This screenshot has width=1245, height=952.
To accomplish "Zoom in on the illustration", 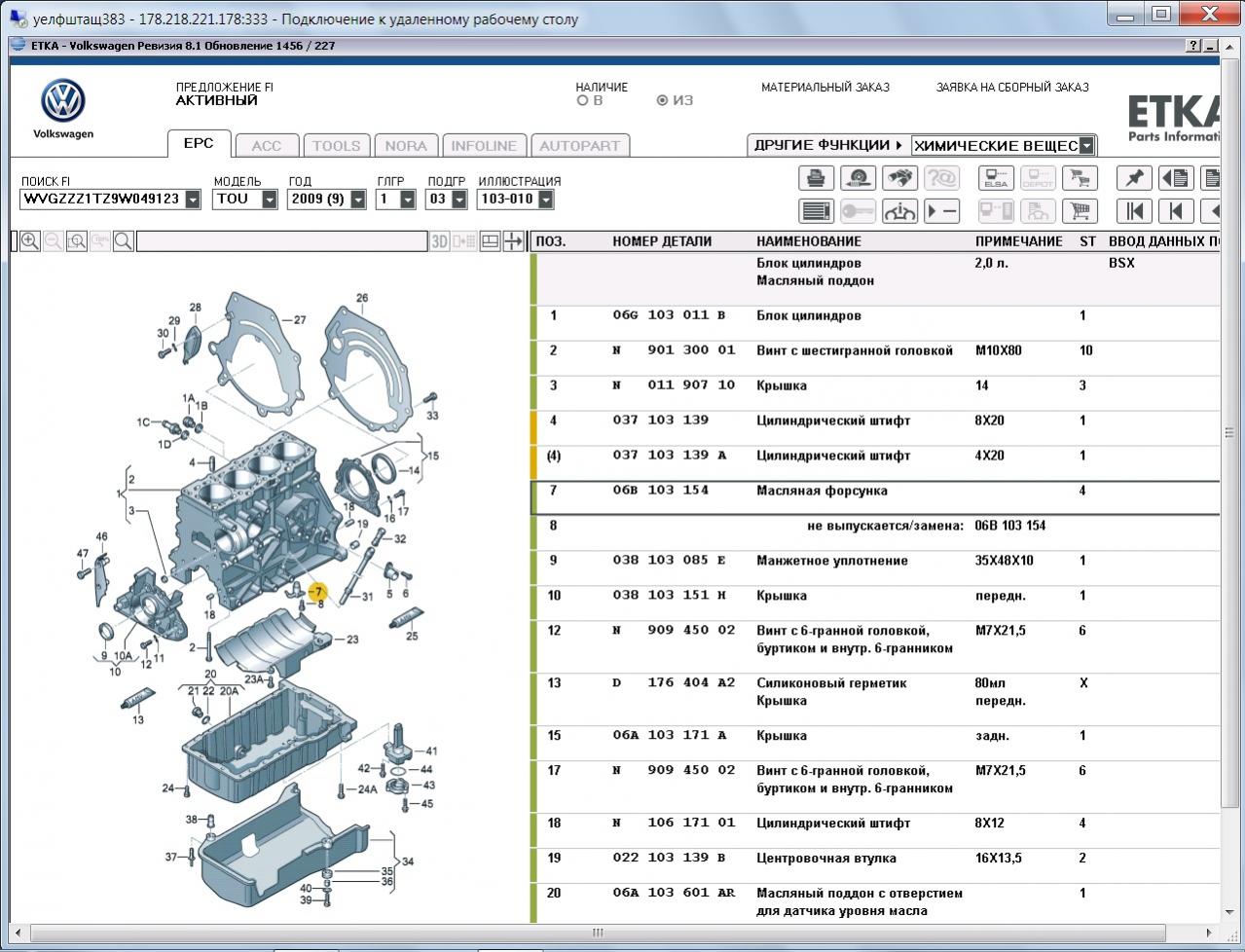I will (30, 240).
